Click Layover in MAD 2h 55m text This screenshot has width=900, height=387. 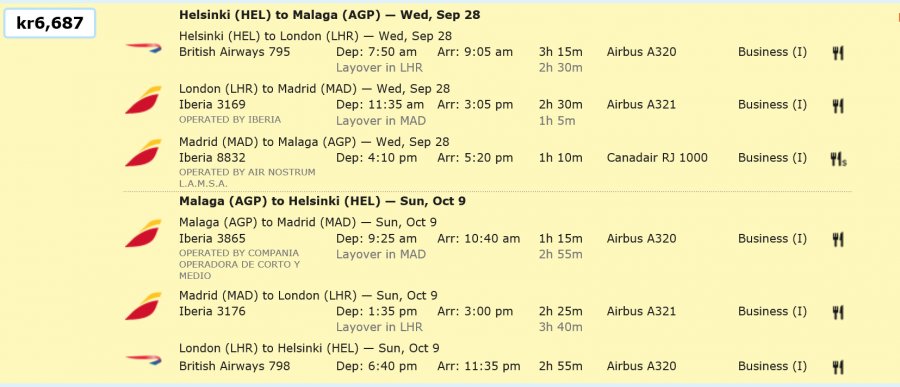pos(459,254)
